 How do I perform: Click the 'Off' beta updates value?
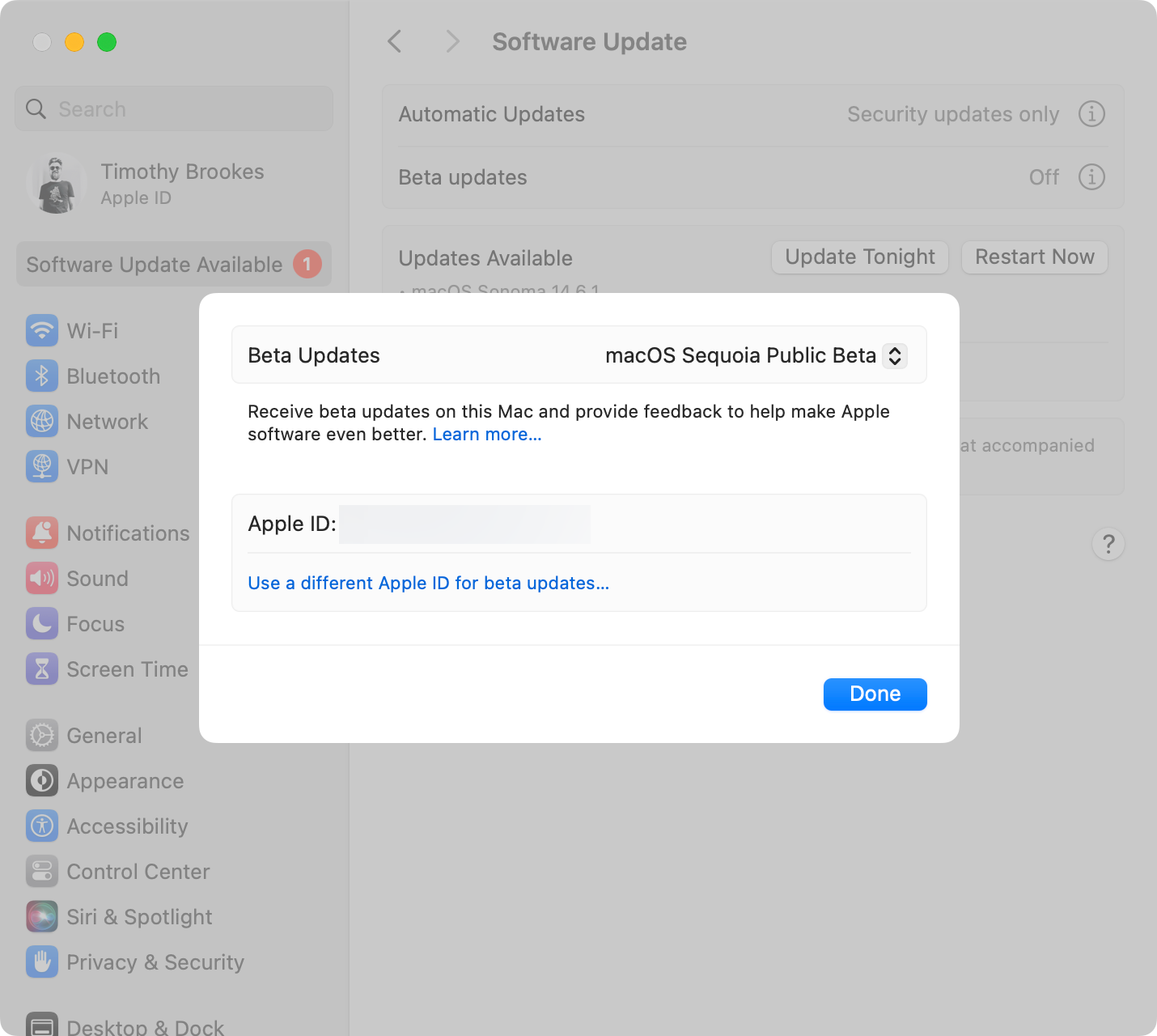click(x=1044, y=176)
